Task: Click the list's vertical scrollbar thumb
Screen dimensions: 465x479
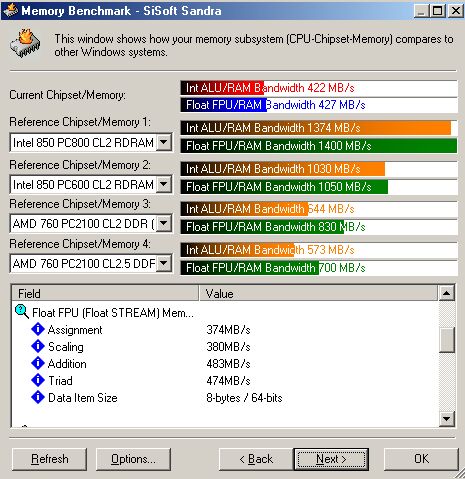Action: point(447,340)
